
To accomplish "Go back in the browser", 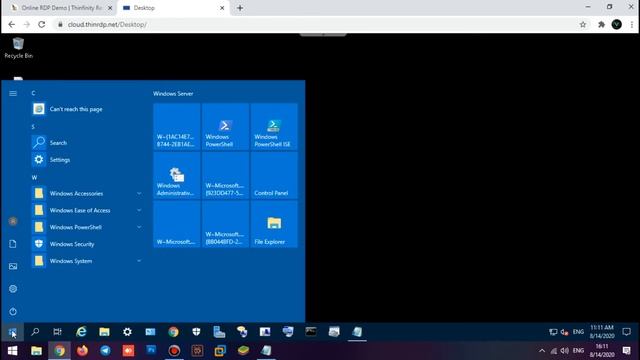I will point(11,24).
